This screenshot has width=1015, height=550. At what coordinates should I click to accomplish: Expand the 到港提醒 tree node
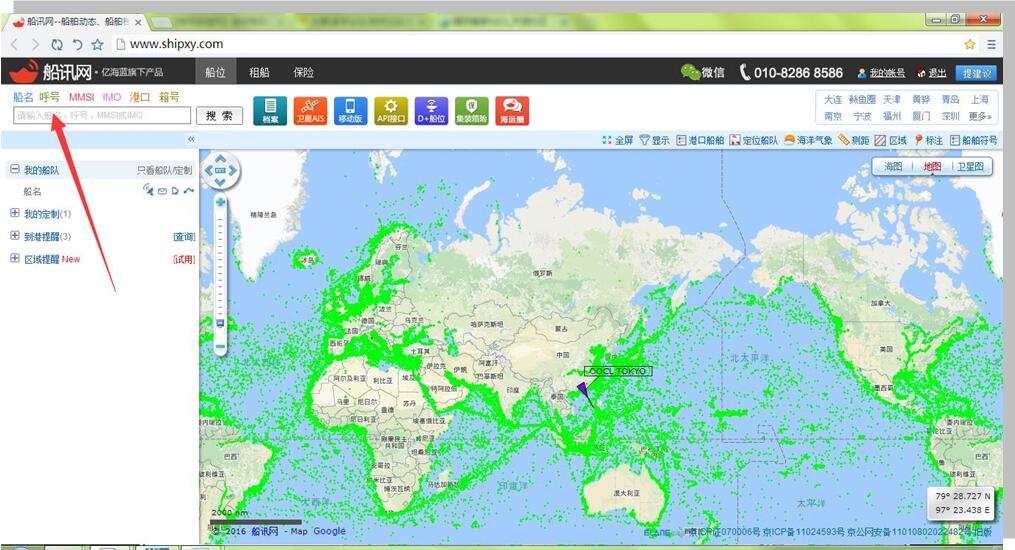(x=15, y=236)
